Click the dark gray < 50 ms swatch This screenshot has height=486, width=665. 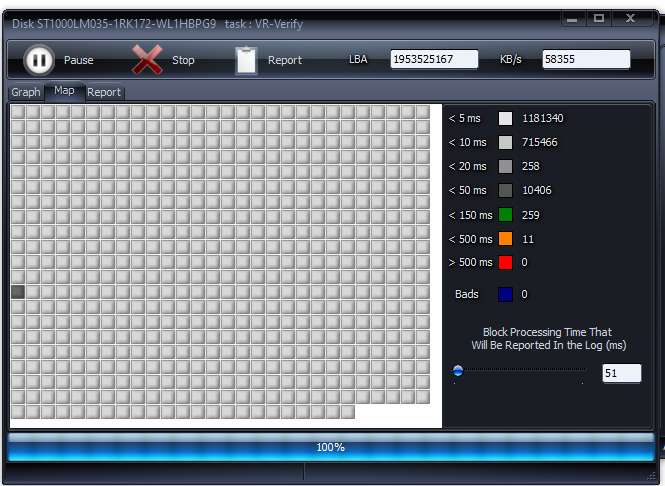[x=505, y=191]
